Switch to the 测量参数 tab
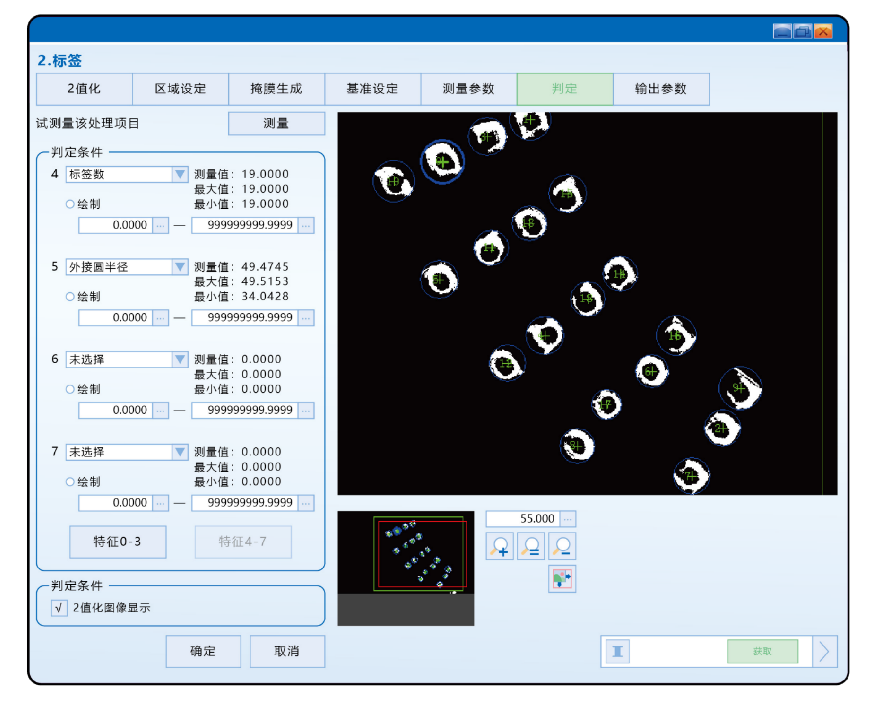This screenshot has width=880, height=710. [468, 89]
